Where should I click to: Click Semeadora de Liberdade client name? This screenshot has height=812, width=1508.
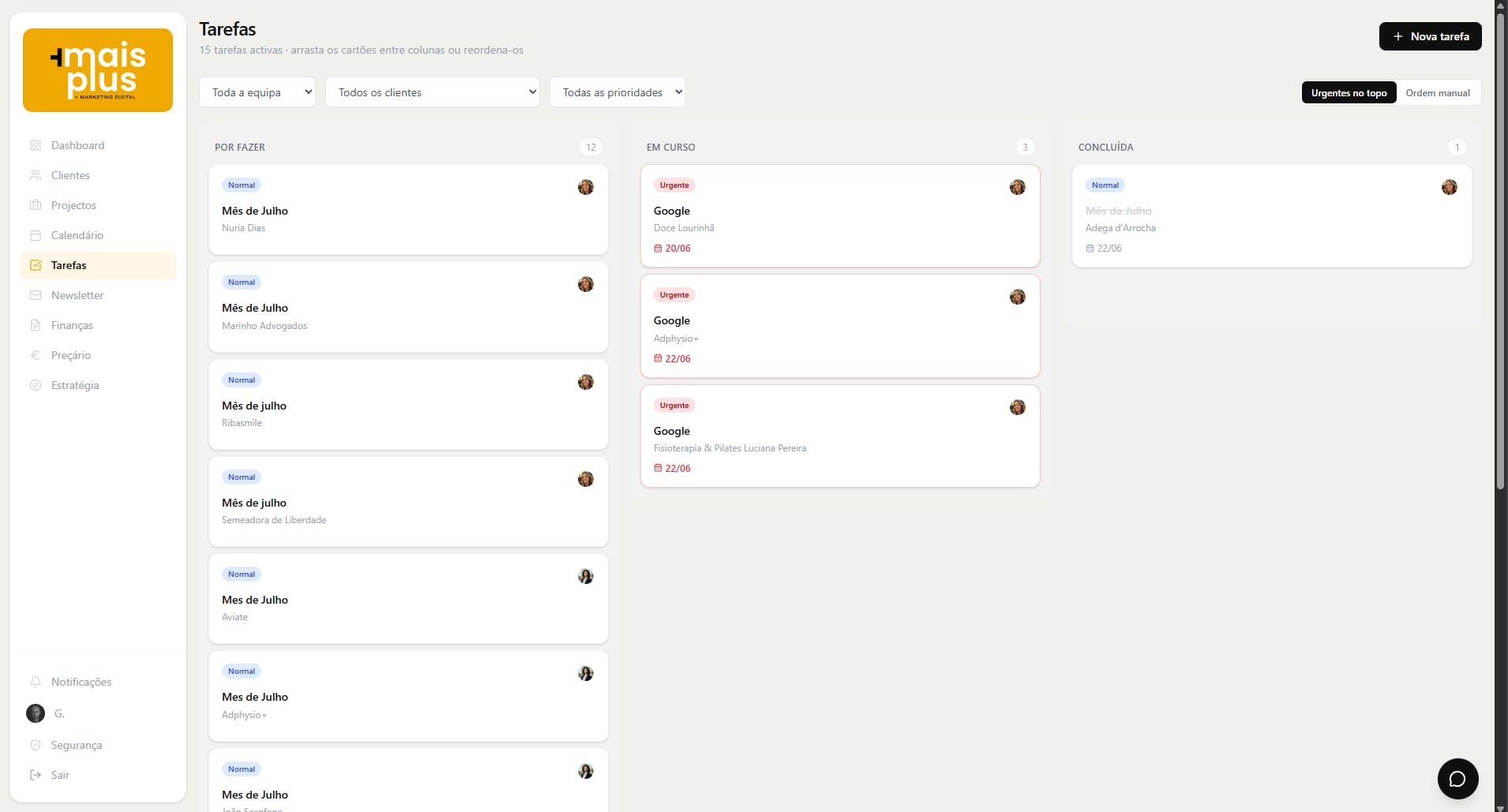coord(274,520)
